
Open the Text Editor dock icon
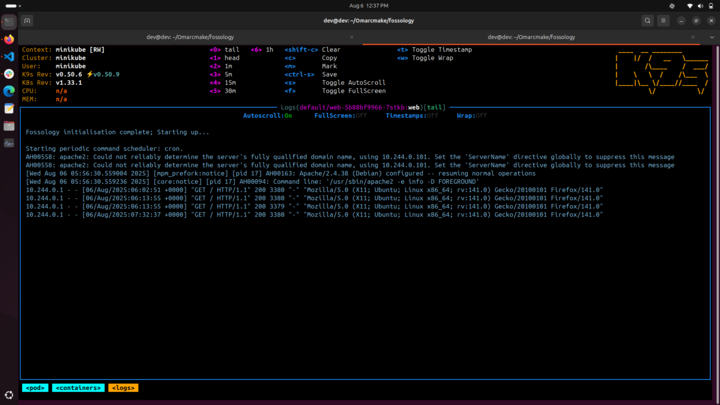click(x=9, y=108)
